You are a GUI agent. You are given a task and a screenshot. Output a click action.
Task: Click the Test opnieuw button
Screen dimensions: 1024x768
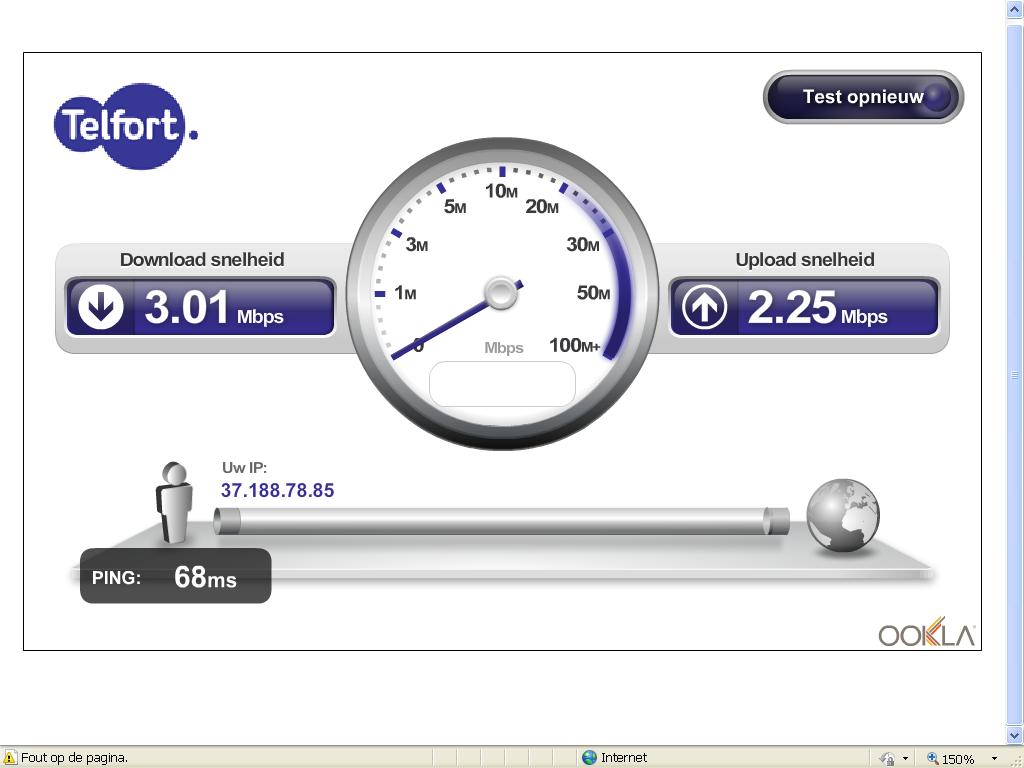pos(862,97)
